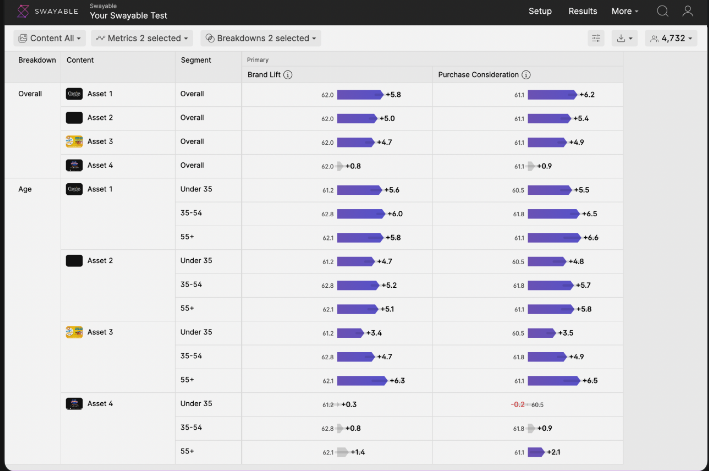Go to the Setup tab
Image resolution: width=709 pixels, height=471 pixels.
click(540, 11)
